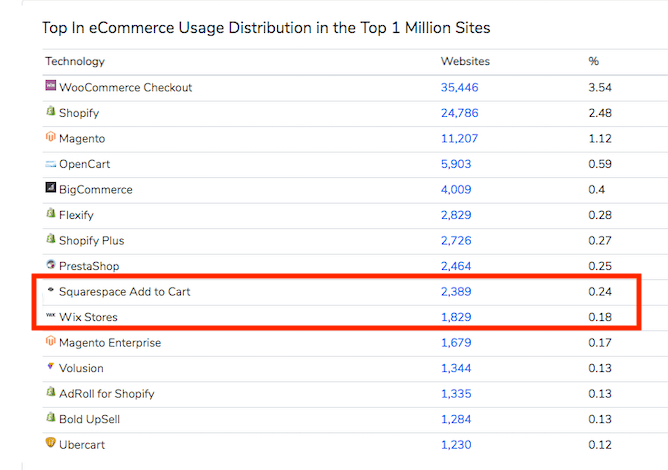
Task: Open the 1,230 websites link
Action: point(456,445)
